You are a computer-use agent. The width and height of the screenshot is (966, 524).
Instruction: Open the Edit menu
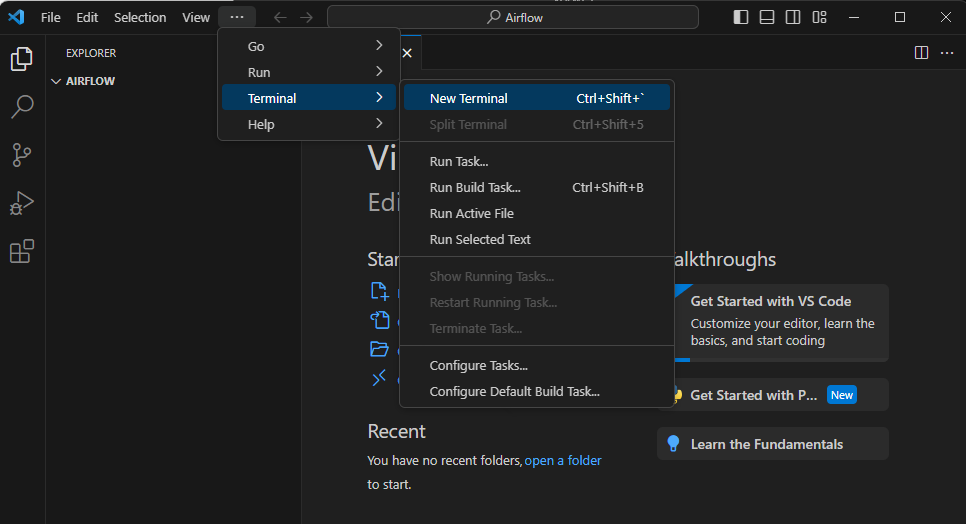[87, 17]
